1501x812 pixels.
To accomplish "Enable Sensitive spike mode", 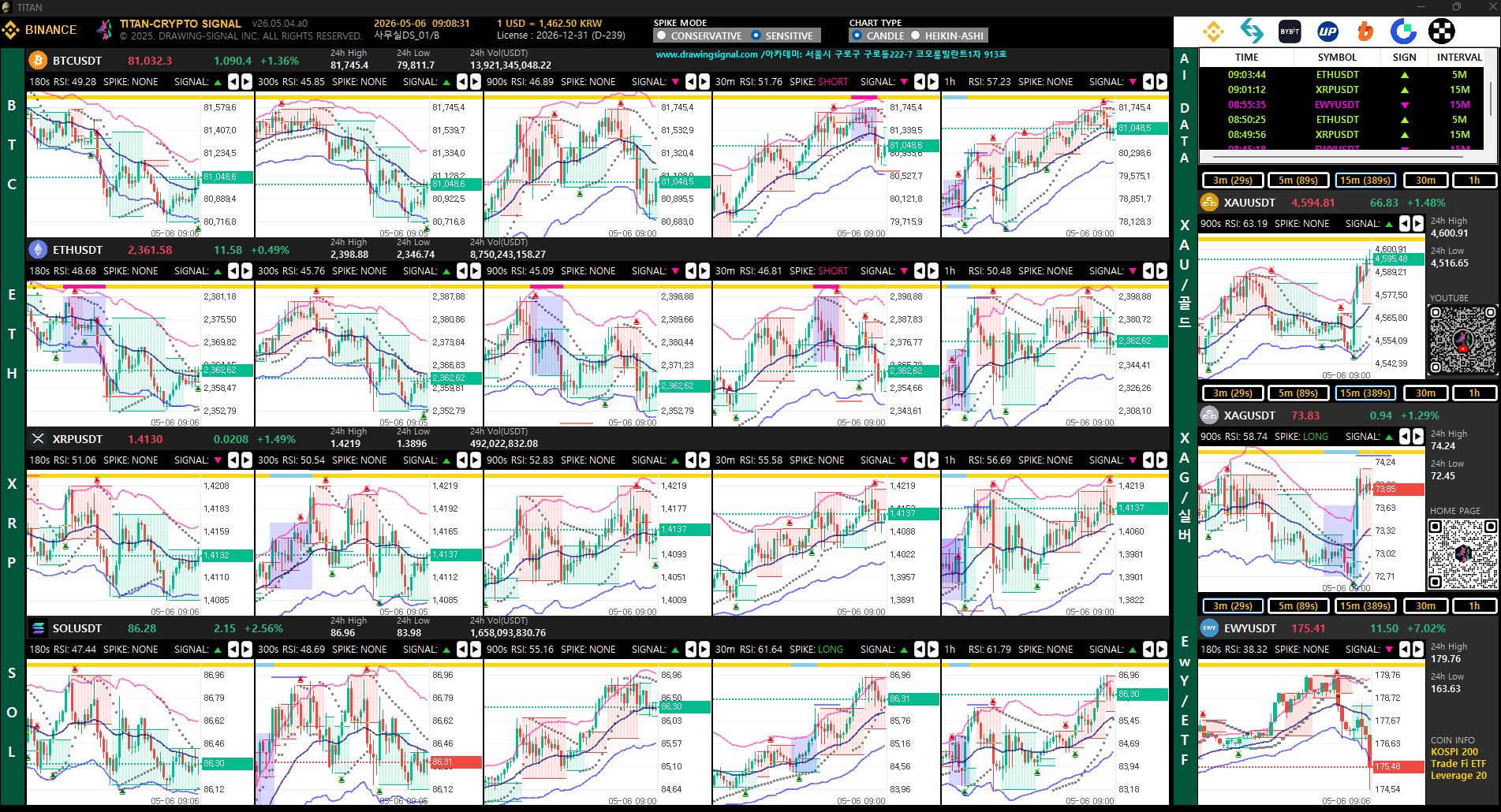I will (x=782, y=35).
